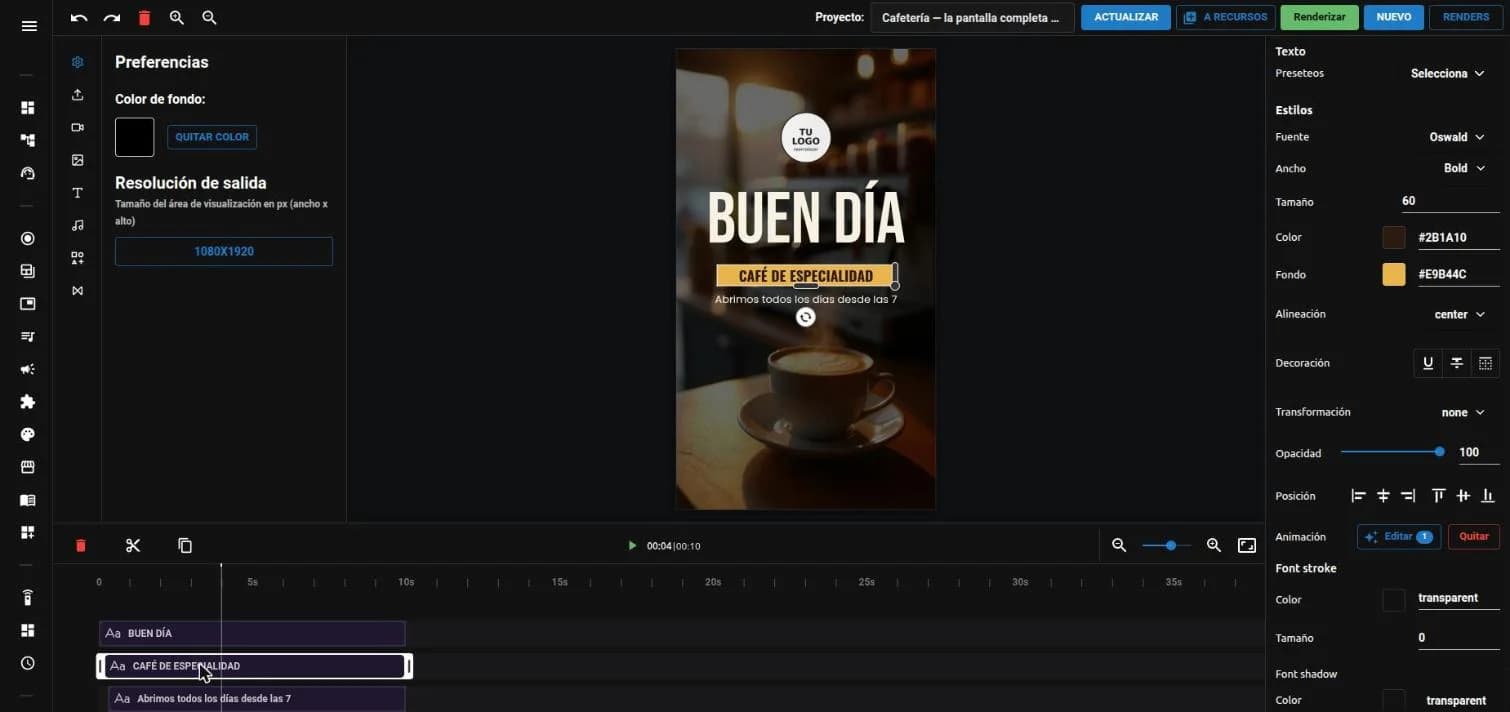
Task: Open the hamburger main menu
Action: pos(29,26)
